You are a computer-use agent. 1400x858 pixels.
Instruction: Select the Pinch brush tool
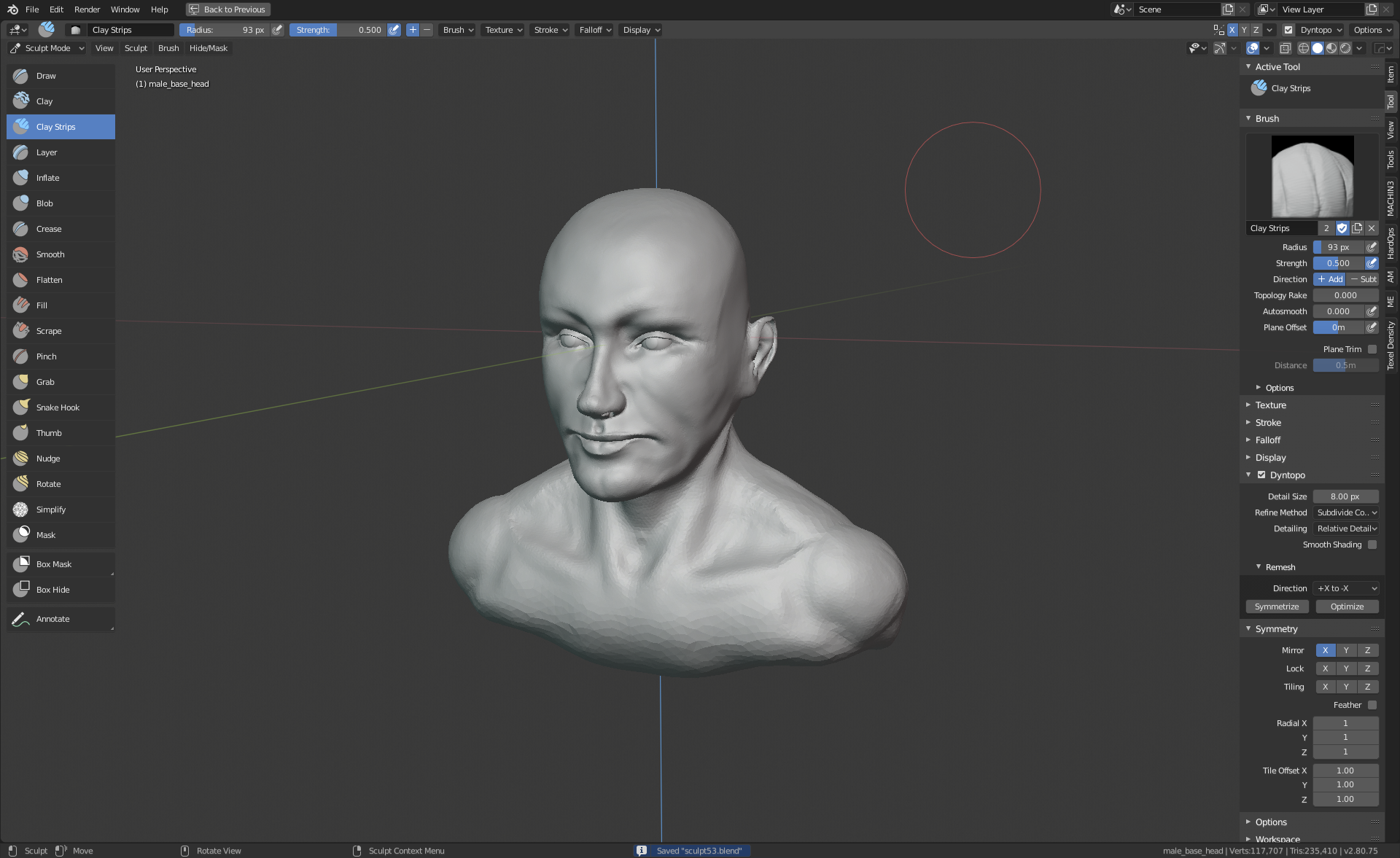point(46,356)
